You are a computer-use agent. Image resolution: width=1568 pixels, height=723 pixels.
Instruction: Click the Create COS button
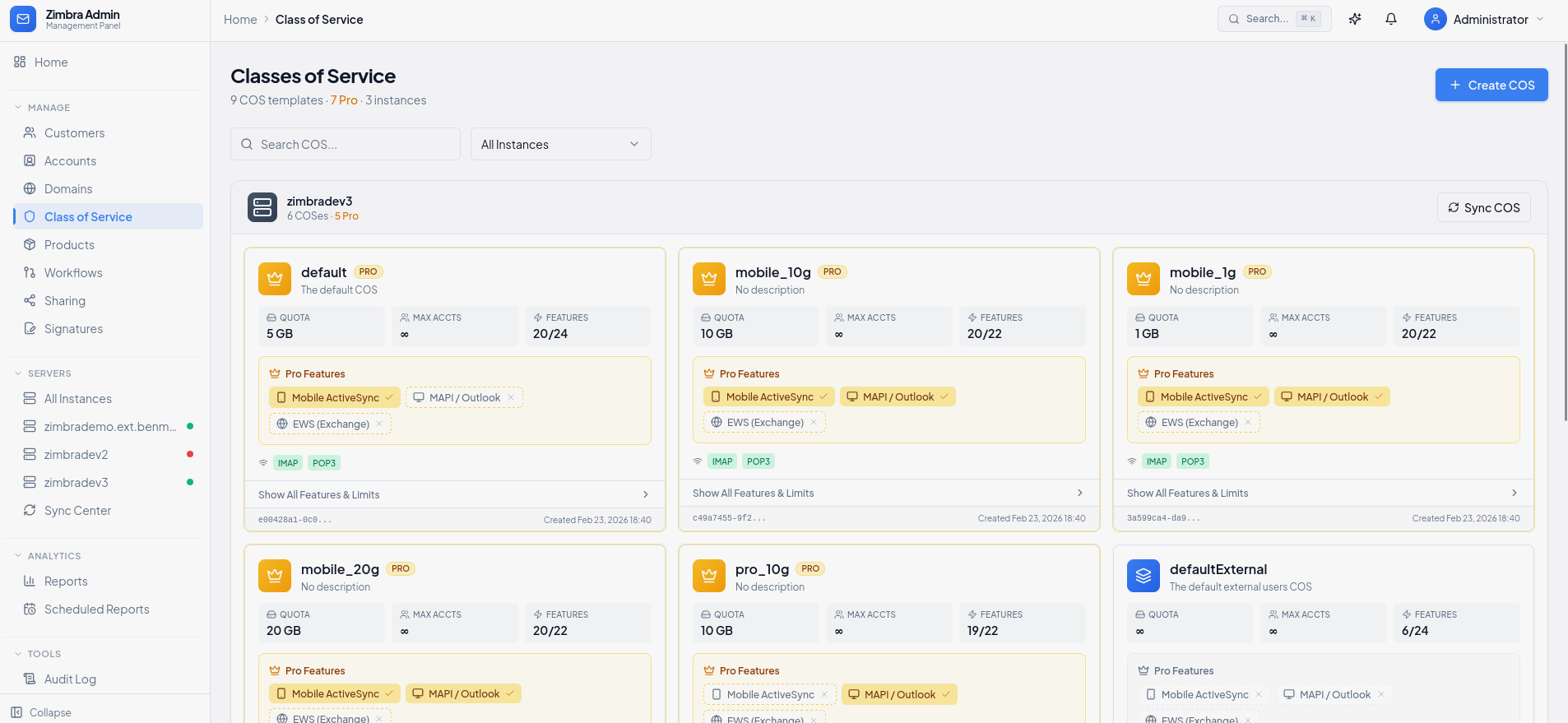coord(1491,85)
